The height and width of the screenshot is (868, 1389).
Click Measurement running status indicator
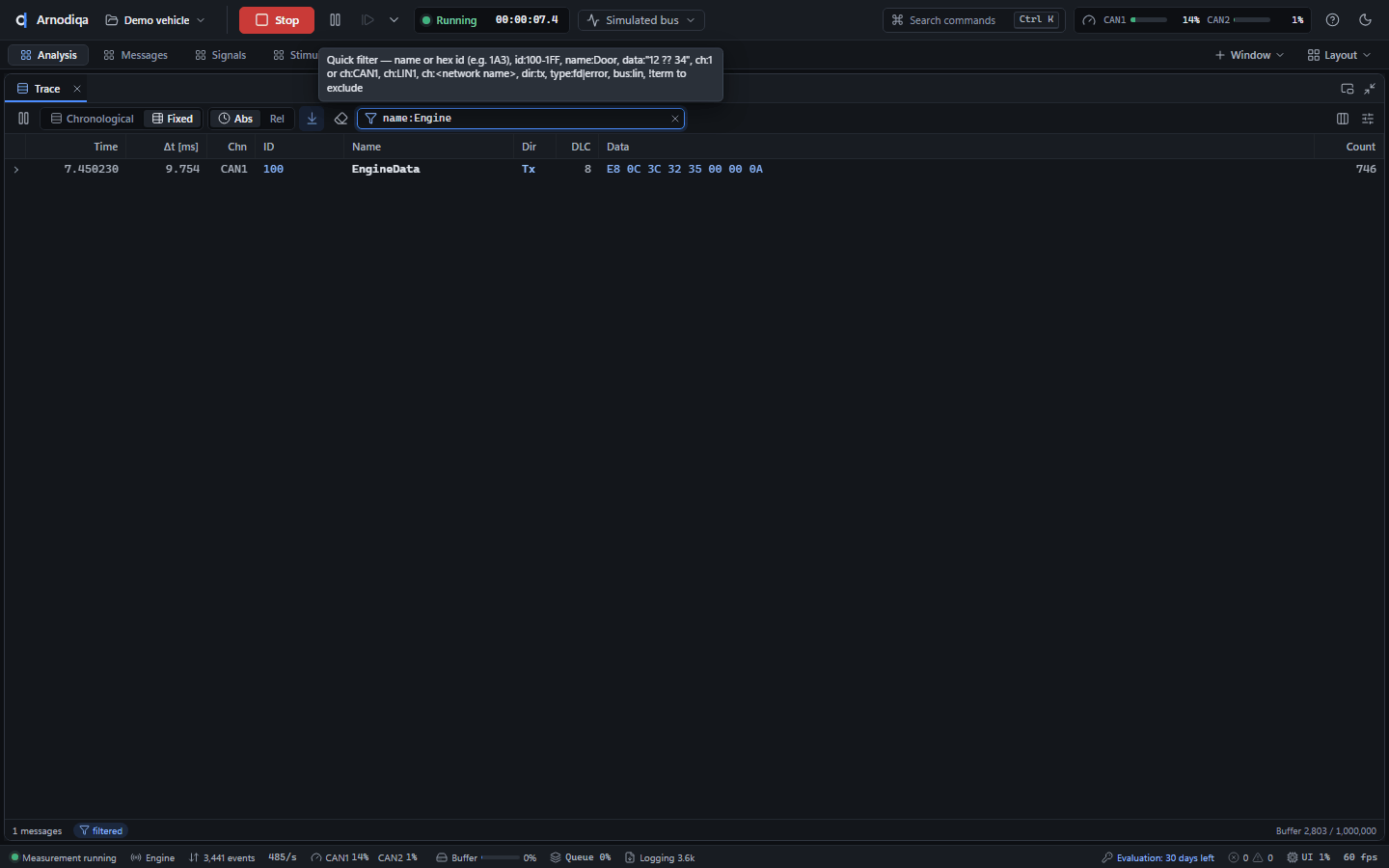pyautogui.click(x=64, y=857)
